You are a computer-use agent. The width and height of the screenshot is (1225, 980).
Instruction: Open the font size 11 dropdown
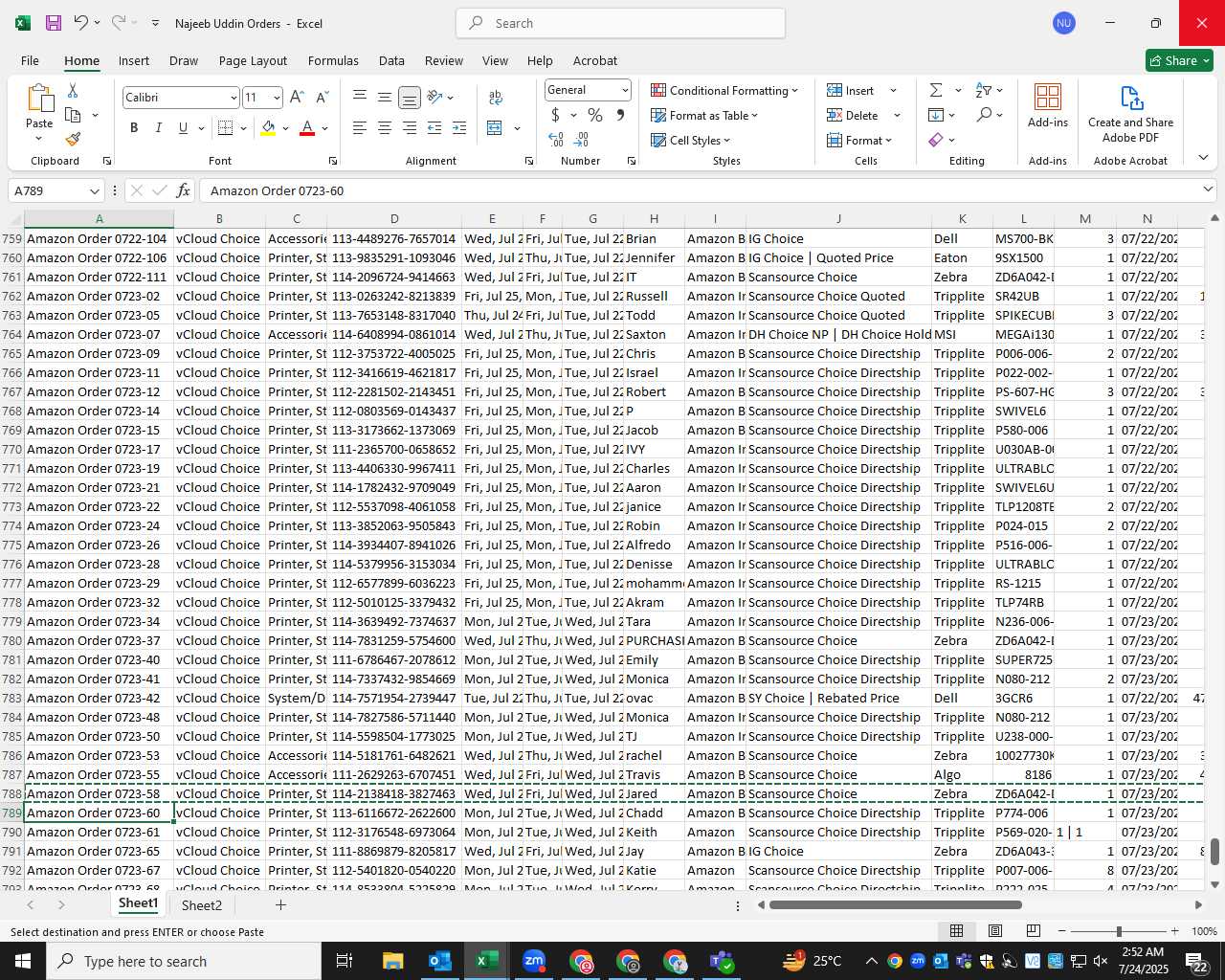click(277, 98)
